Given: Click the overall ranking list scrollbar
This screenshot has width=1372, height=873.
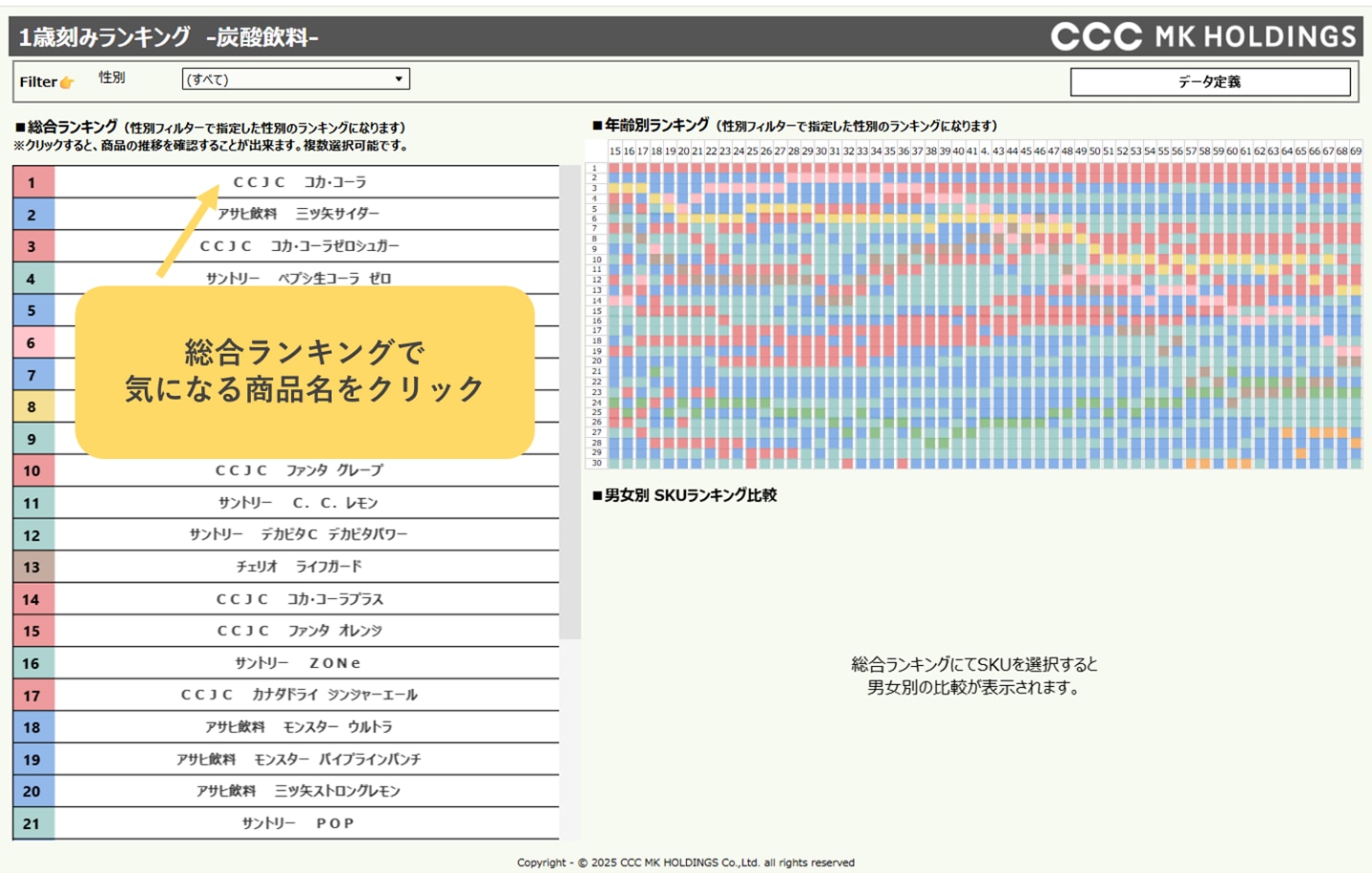Looking at the screenshot, I should click(x=570, y=402).
